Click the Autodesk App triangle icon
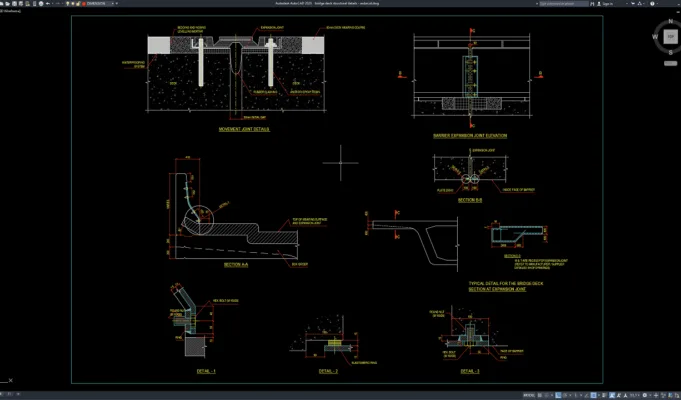The image size is (681, 400). tap(639, 3)
